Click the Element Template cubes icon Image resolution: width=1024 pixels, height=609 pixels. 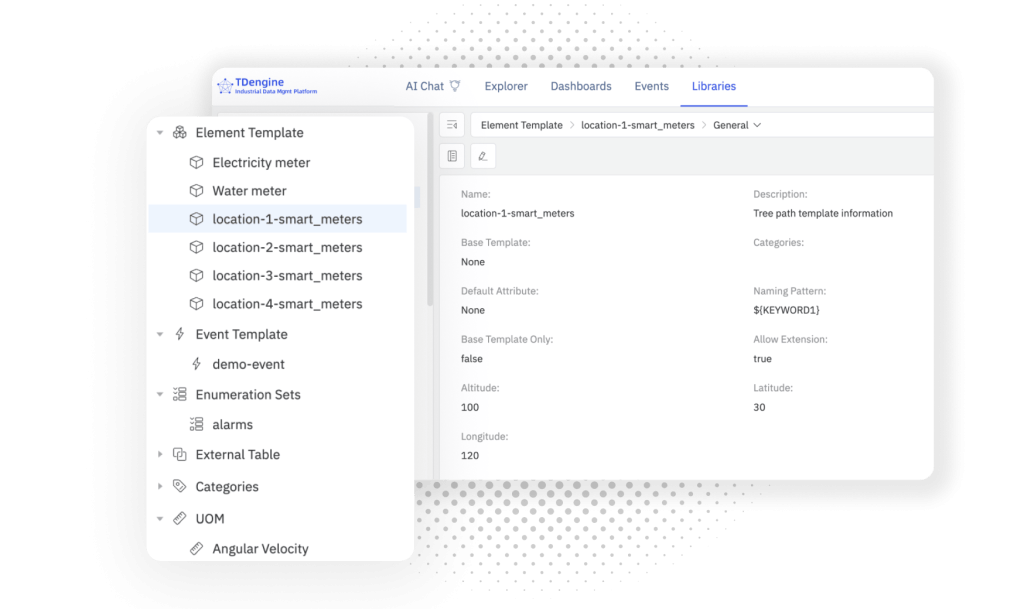tap(180, 133)
